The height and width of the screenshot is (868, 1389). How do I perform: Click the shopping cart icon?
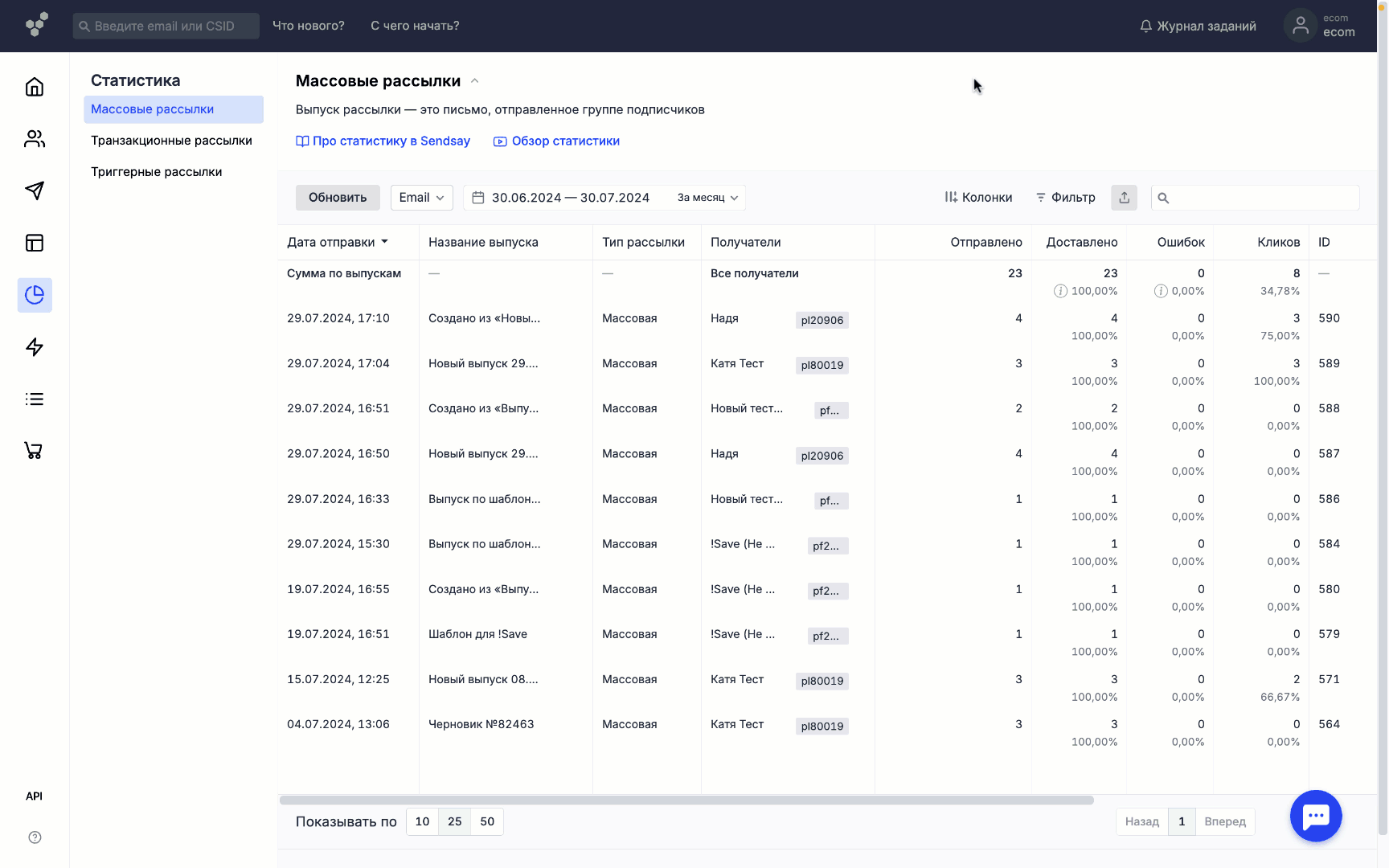35,451
